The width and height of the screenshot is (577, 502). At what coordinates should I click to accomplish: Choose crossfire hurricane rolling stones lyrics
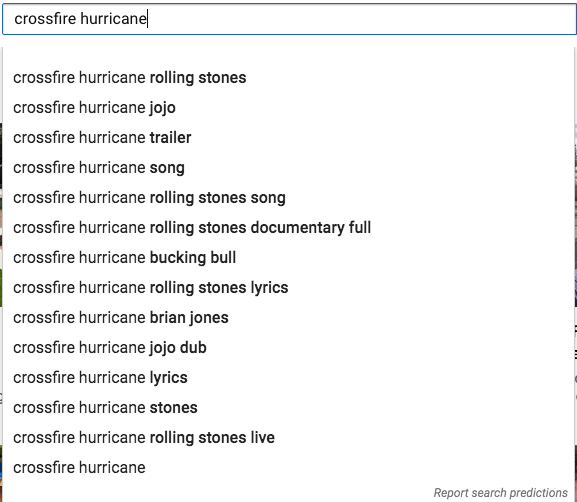coord(288,288)
